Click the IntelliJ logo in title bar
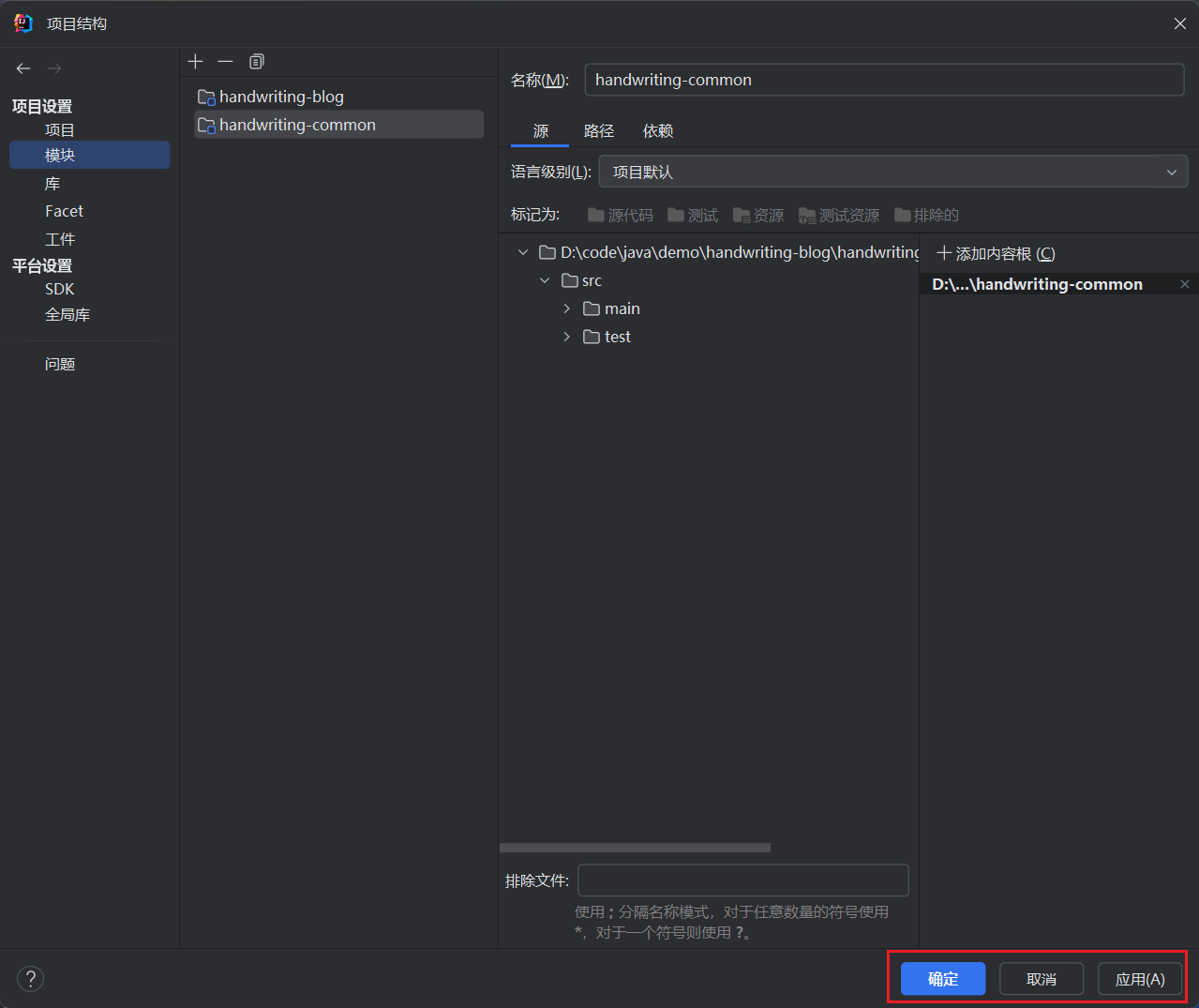 pos(23,23)
